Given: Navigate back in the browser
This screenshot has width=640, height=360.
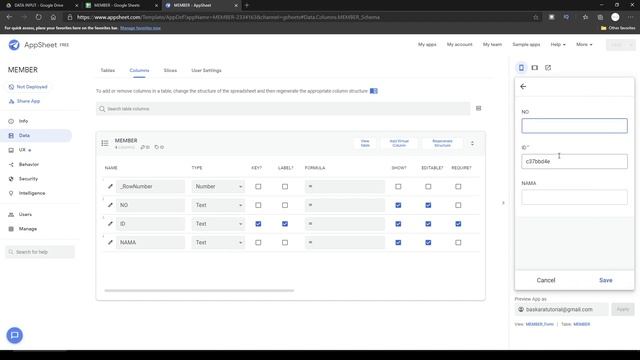Looking at the screenshot, I should click(x=9, y=17).
